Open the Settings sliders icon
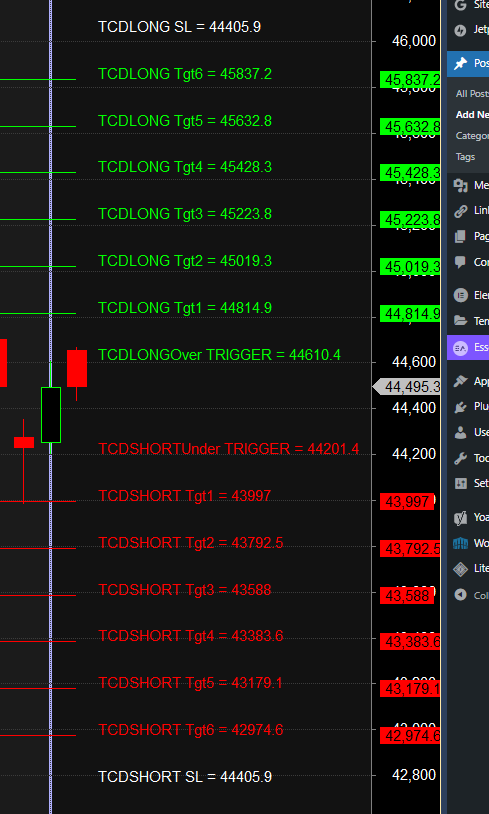The image size is (489, 814). (x=460, y=483)
